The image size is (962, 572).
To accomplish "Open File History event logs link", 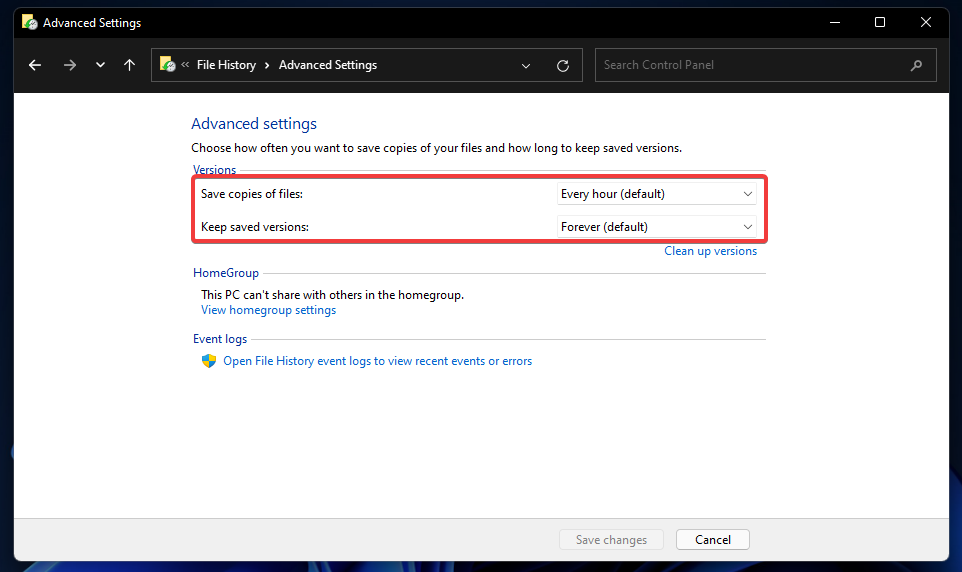I will 377,361.
